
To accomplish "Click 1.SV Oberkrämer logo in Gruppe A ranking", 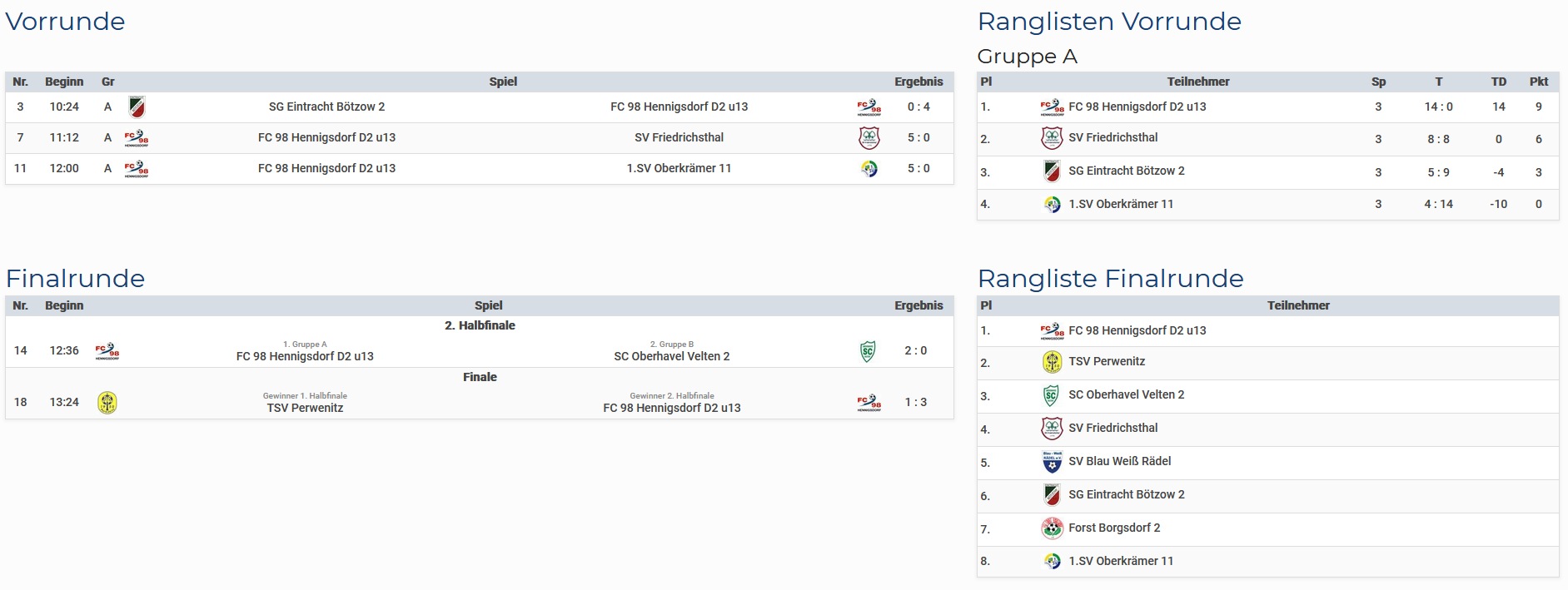I will (1052, 205).
